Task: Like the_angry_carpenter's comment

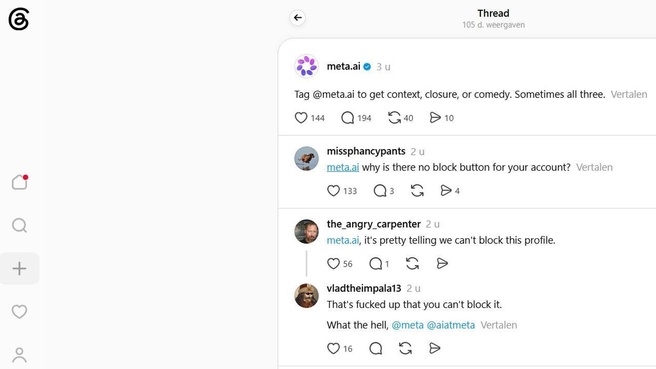Action: [333, 264]
